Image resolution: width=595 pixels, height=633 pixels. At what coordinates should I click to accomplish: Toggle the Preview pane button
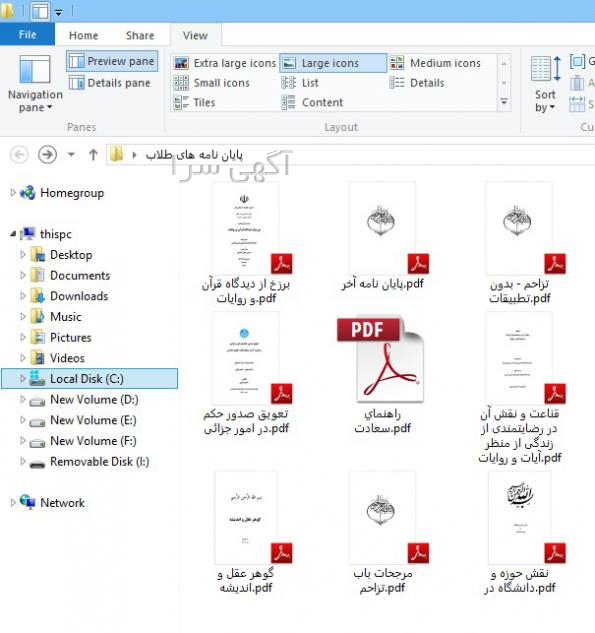coord(112,61)
